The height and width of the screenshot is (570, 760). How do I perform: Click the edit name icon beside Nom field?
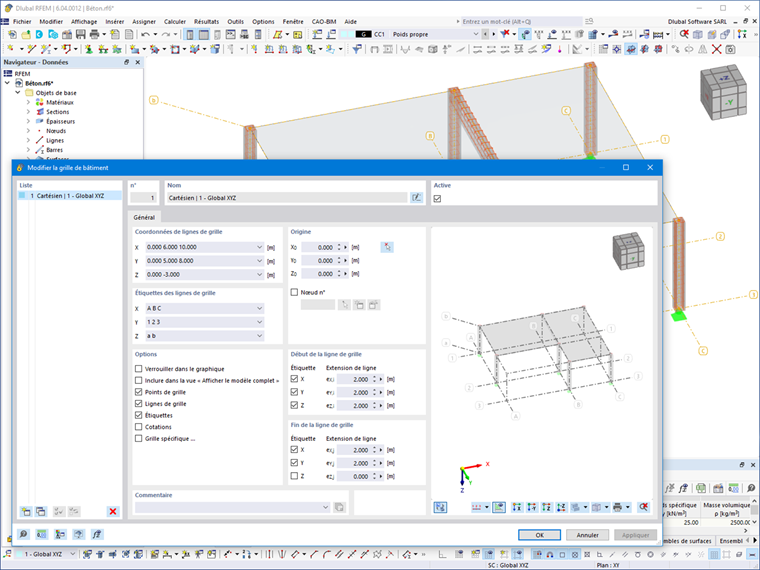(x=416, y=198)
